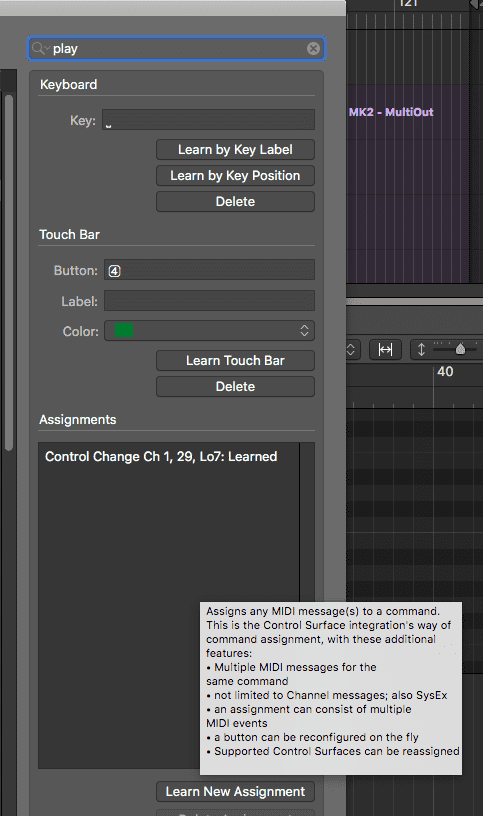The image size is (483, 816).
Task: Select the MK2 - MultiOut region
Action: tap(407, 184)
